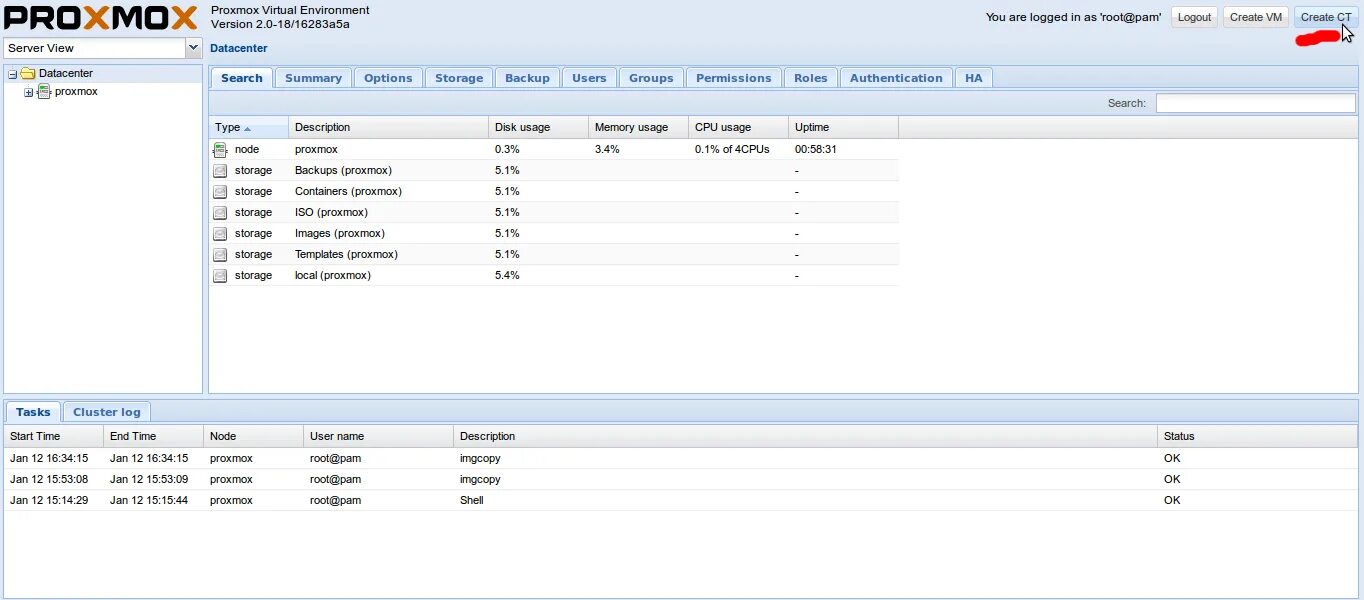Sort by the Type column header
This screenshot has width=1364, height=600.
[x=249, y=127]
